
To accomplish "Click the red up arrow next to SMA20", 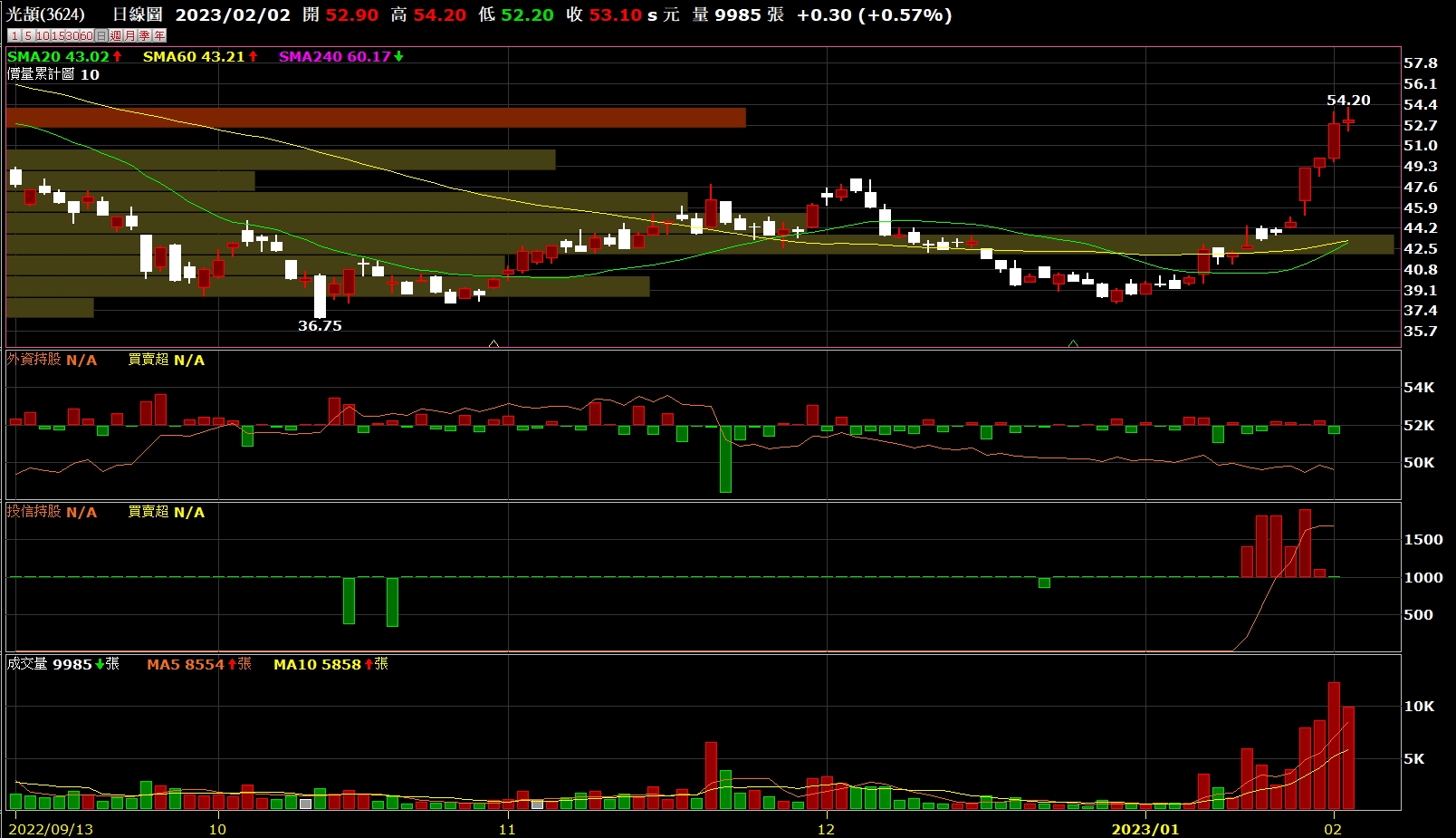I will [x=117, y=56].
